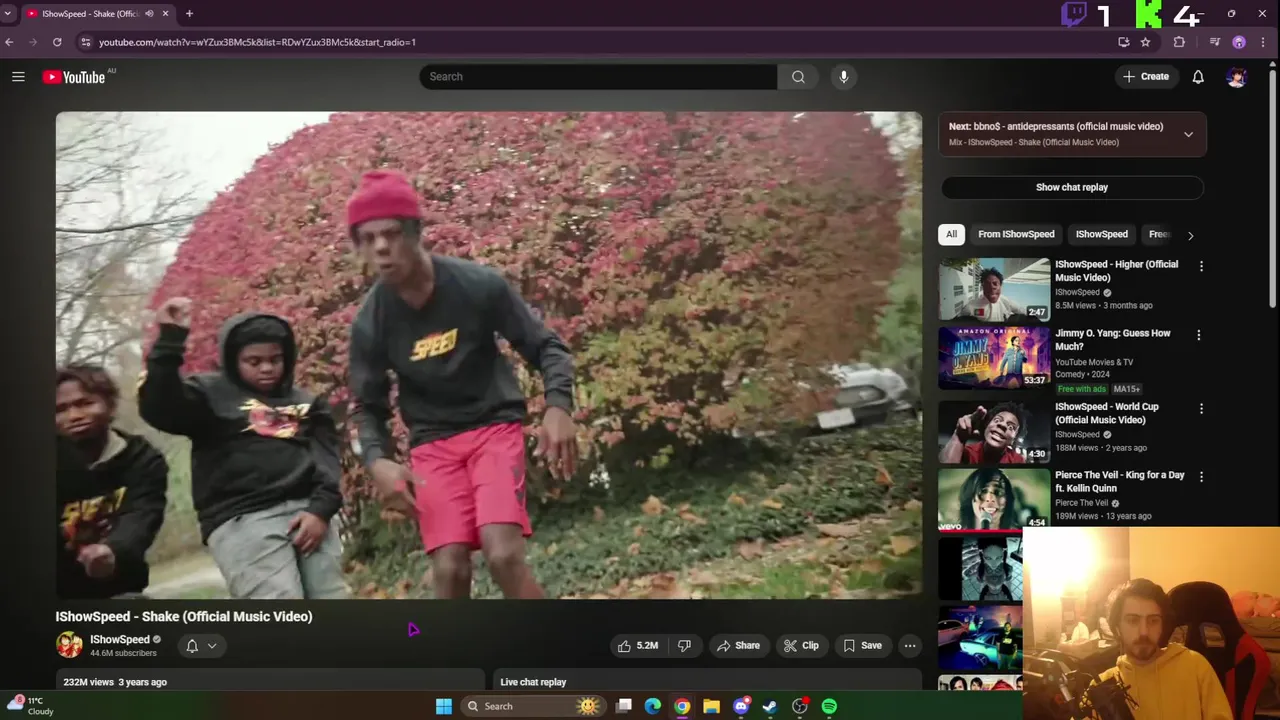The image size is (1280, 720).
Task: Open OBS Studio from taskbar
Action: 800,706
